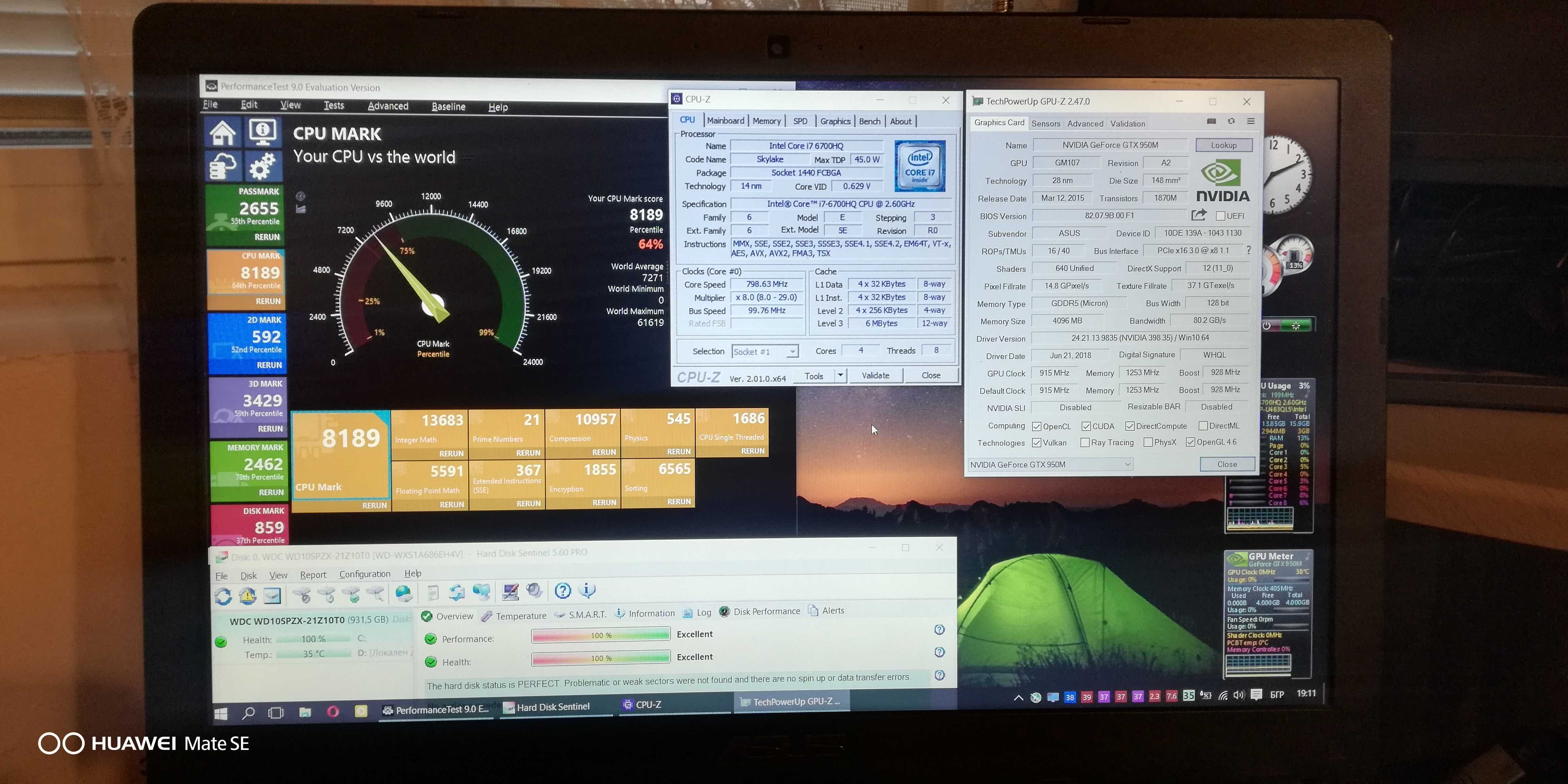
Task: Open PerformanceTest preferences gears icon
Action: (x=262, y=166)
